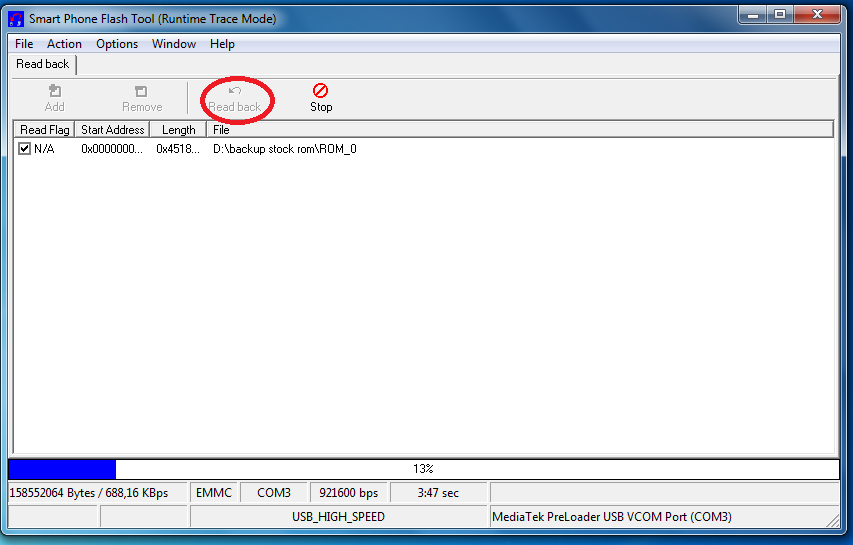The image size is (853, 545).
Task: Click the N/A read flag text
Action: coord(44,148)
